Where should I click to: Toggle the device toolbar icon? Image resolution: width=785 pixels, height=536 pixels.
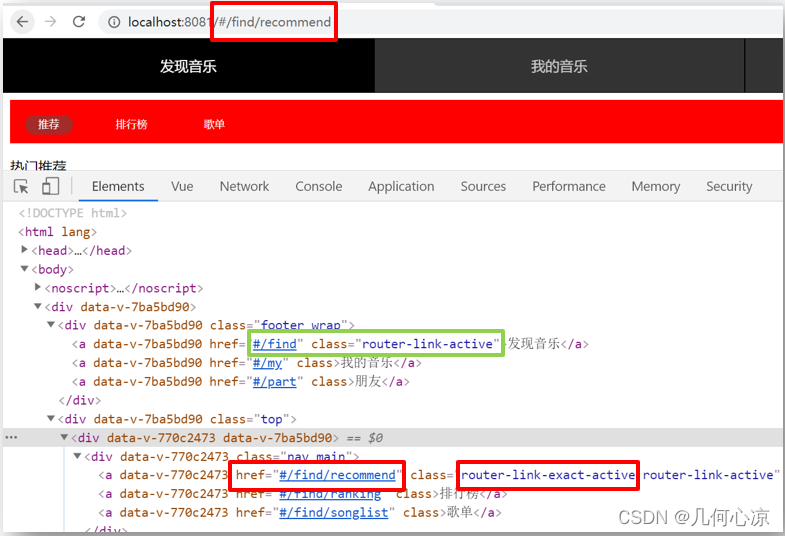(51, 186)
